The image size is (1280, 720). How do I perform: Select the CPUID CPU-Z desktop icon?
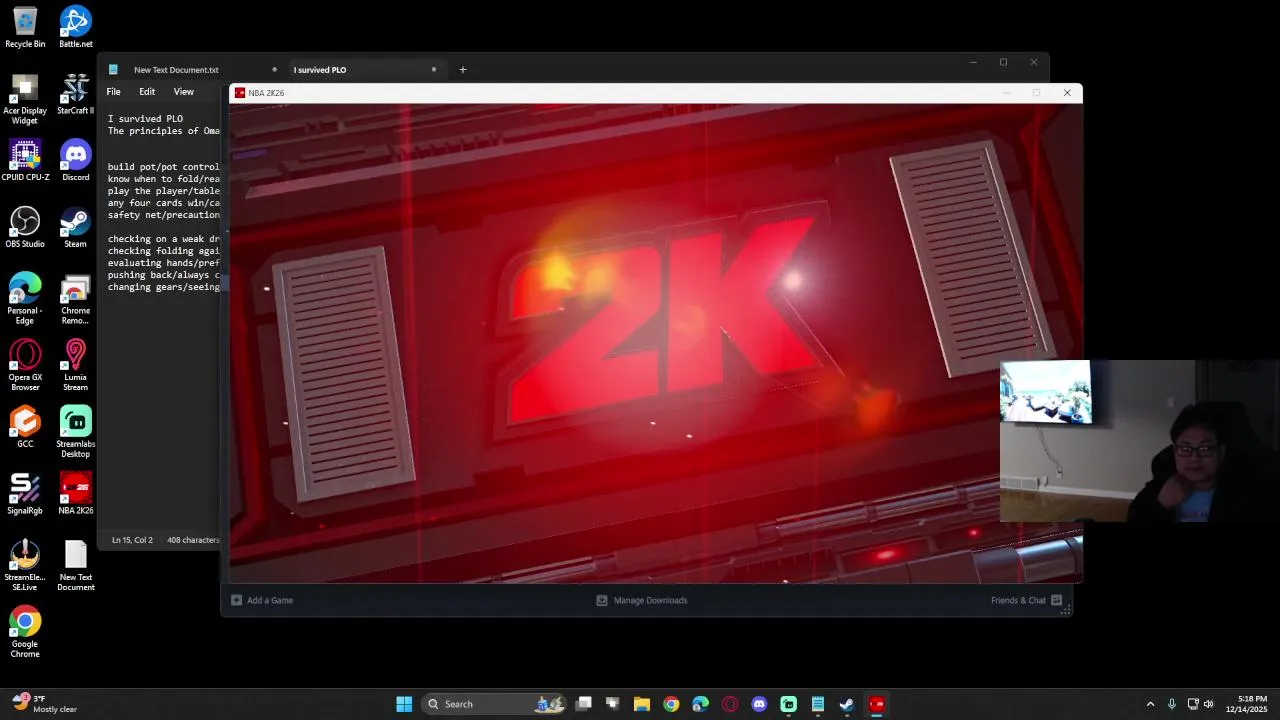pyautogui.click(x=25, y=160)
